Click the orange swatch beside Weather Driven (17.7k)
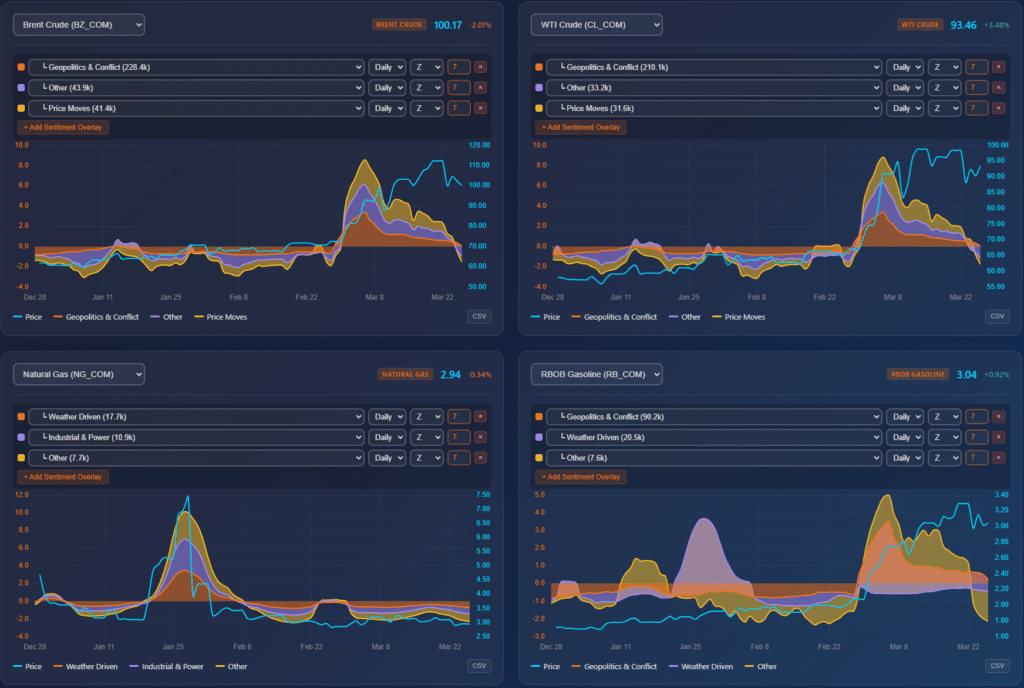The width and height of the screenshot is (1024, 688). click(x=21, y=416)
